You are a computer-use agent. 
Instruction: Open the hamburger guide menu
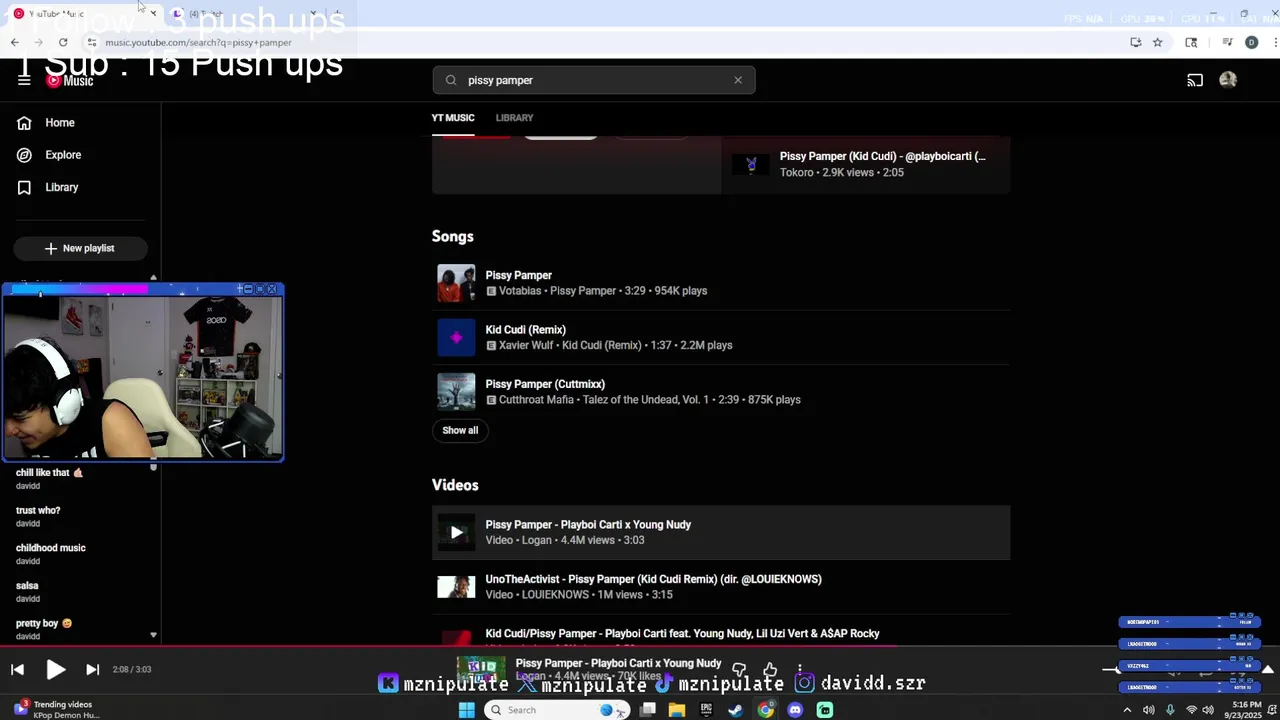[24, 81]
